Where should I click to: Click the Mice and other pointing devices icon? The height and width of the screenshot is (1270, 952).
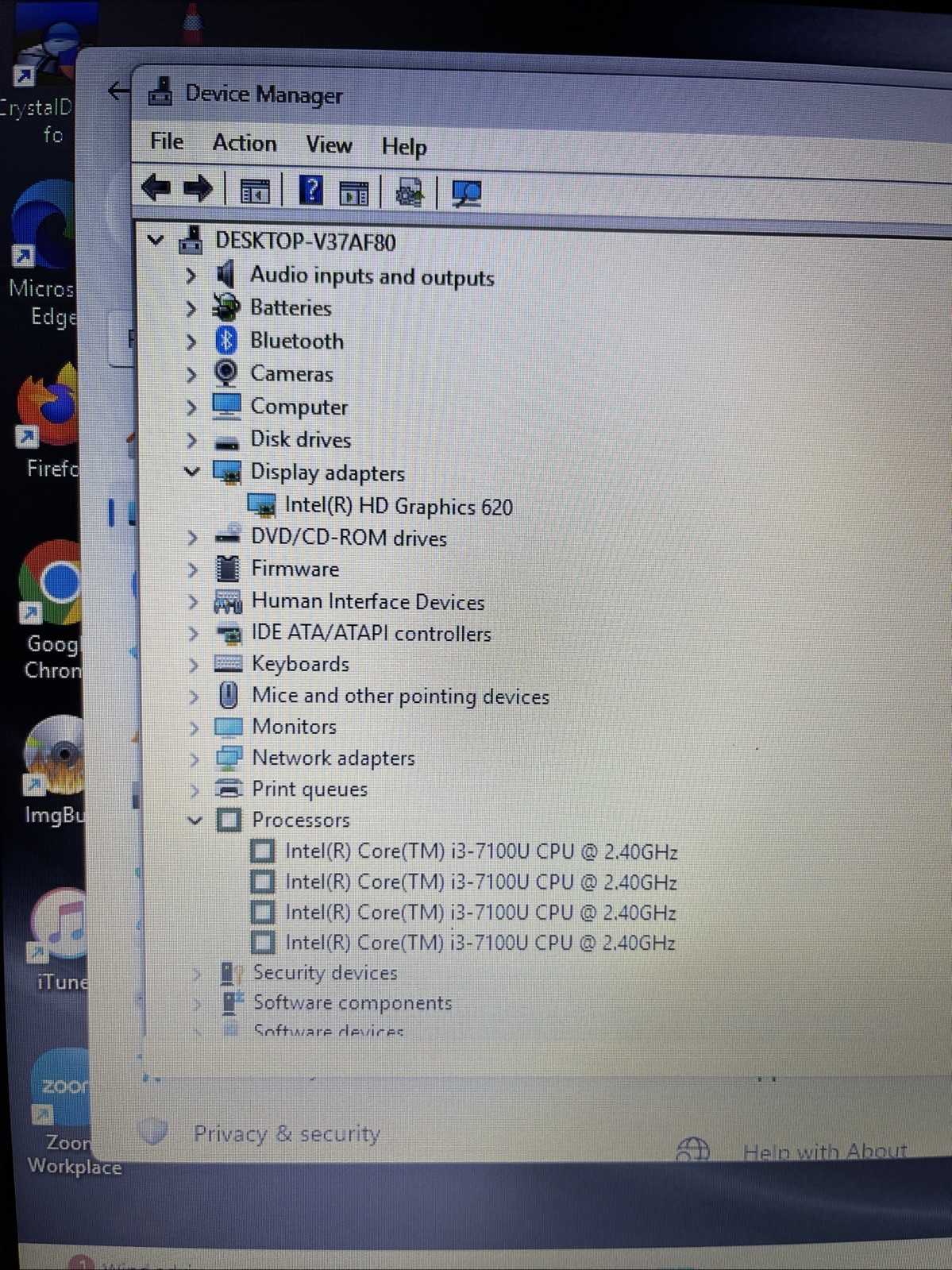click(229, 695)
